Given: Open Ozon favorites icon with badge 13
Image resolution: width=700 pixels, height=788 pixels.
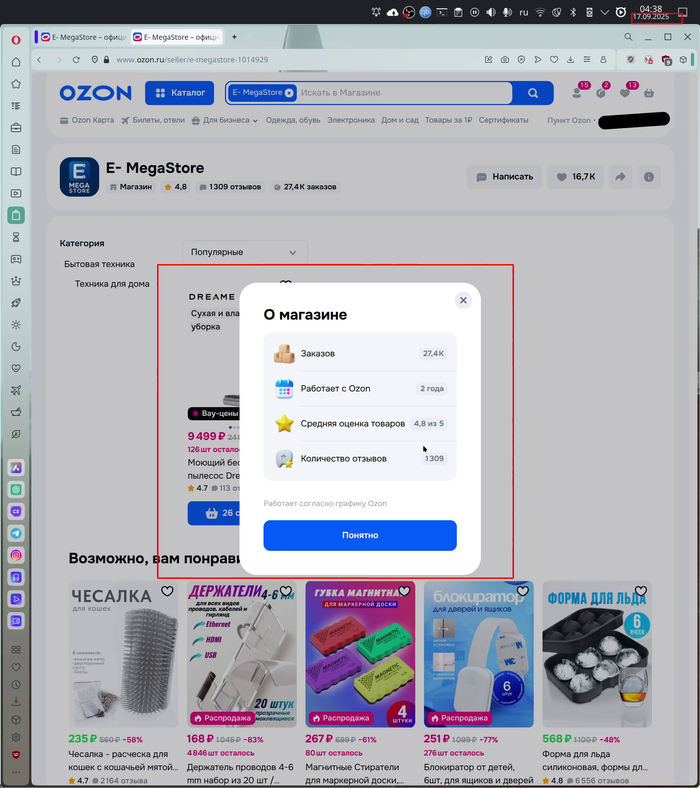Looking at the screenshot, I should (625, 93).
